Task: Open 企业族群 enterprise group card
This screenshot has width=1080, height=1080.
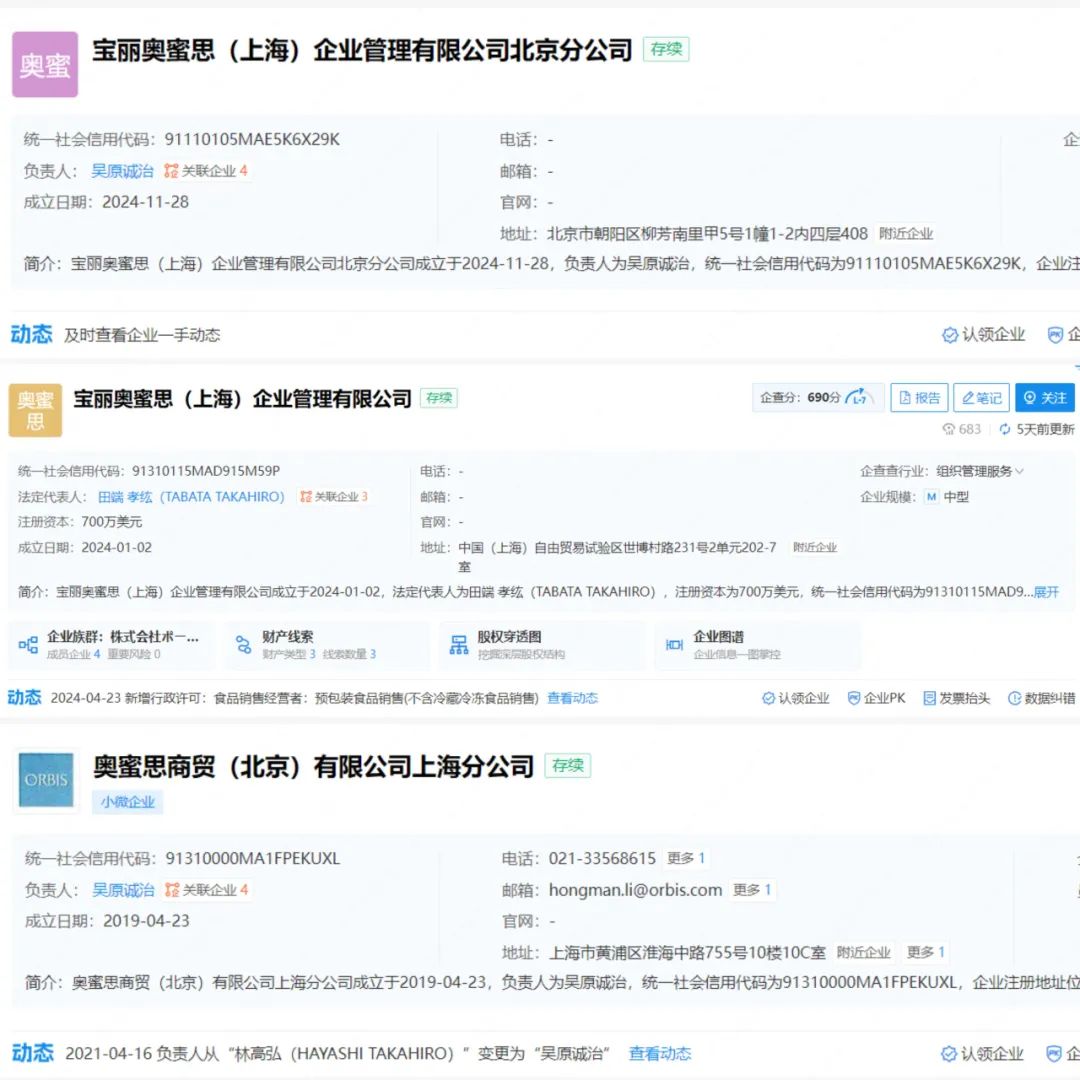Action: [x=110, y=645]
